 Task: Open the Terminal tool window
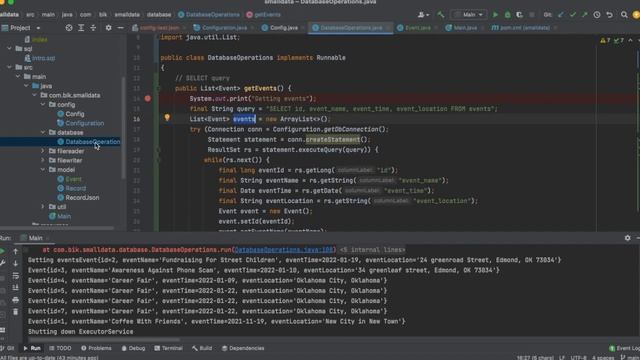(168, 348)
